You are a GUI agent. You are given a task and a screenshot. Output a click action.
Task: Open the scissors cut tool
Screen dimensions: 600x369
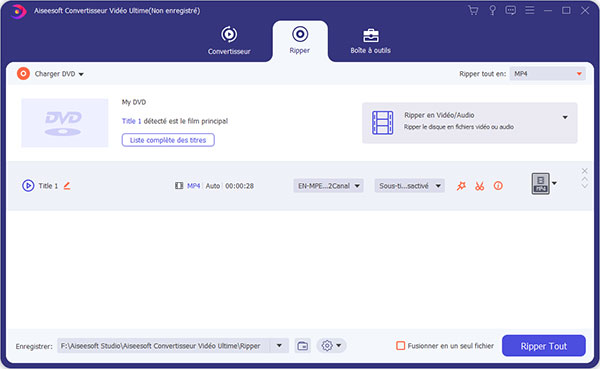tap(479, 186)
